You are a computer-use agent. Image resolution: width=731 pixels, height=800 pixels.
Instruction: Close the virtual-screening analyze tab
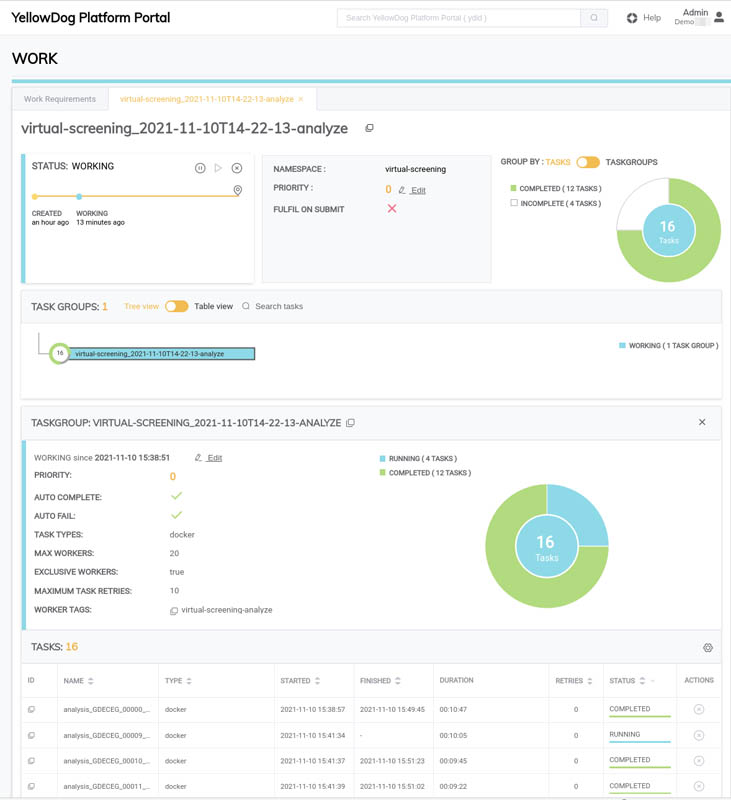tap(301, 99)
